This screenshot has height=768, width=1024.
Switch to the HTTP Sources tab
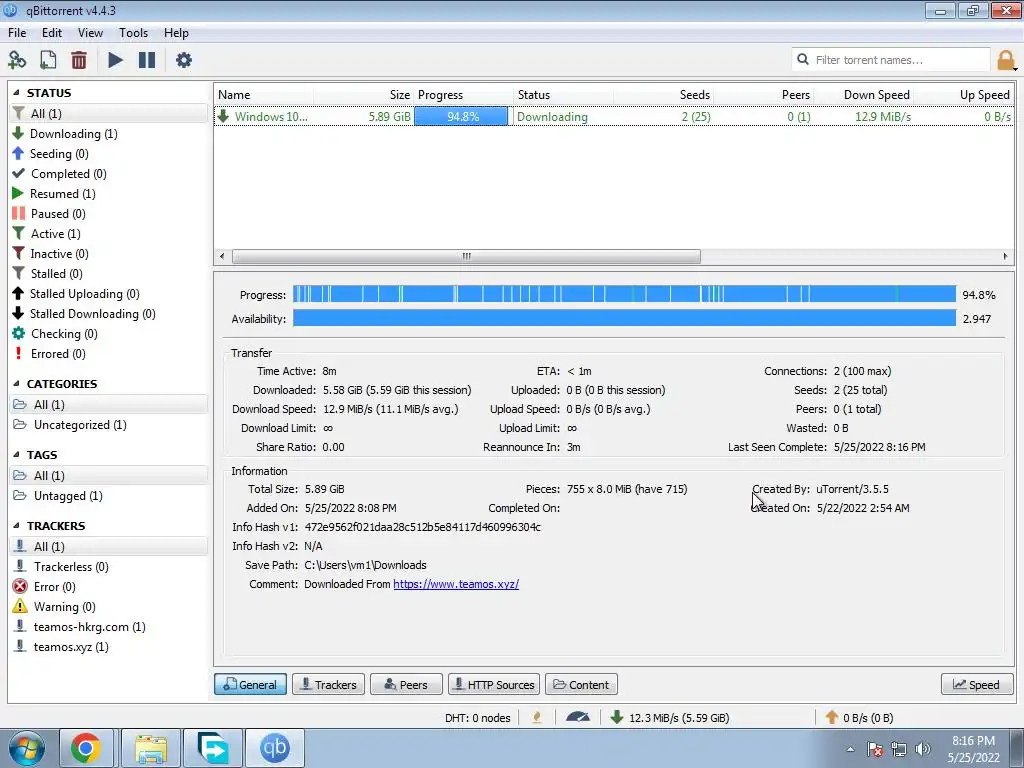click(x=494, y=684)
